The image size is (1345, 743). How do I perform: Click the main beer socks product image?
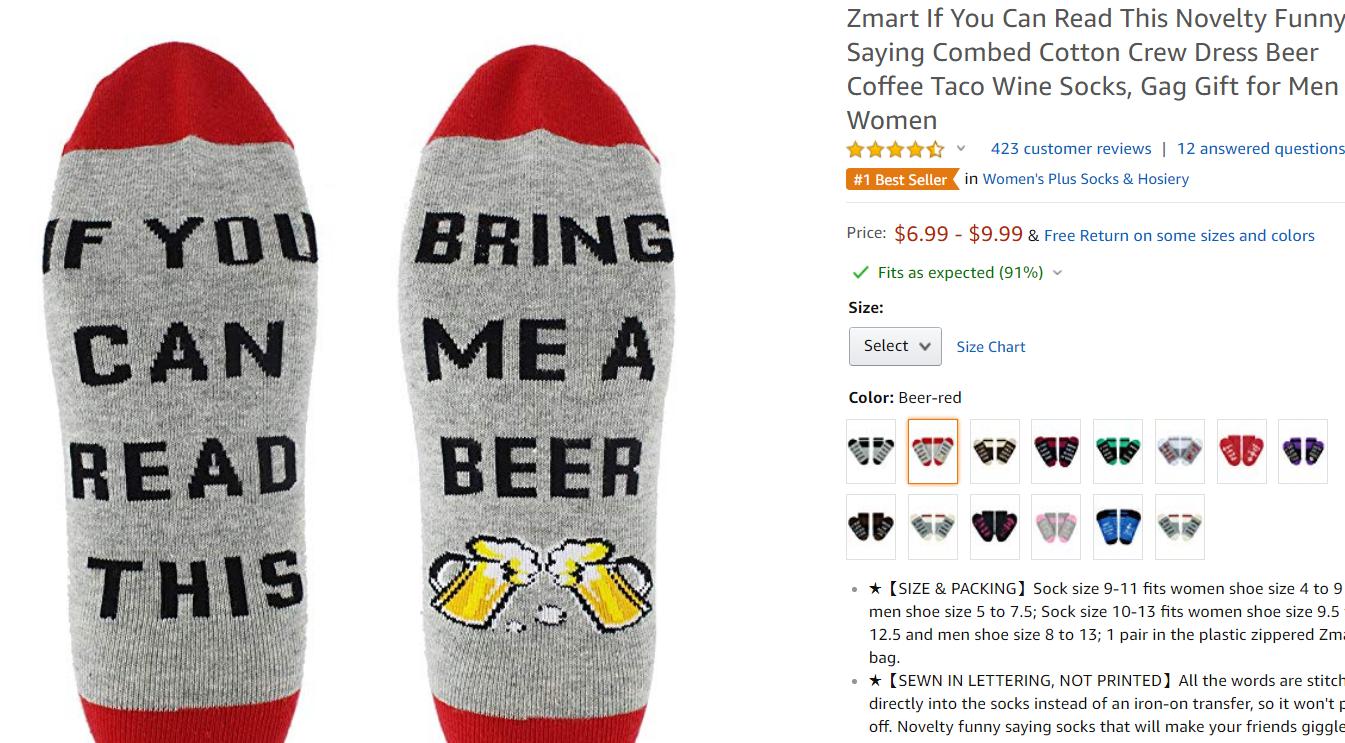click(360, 400)
